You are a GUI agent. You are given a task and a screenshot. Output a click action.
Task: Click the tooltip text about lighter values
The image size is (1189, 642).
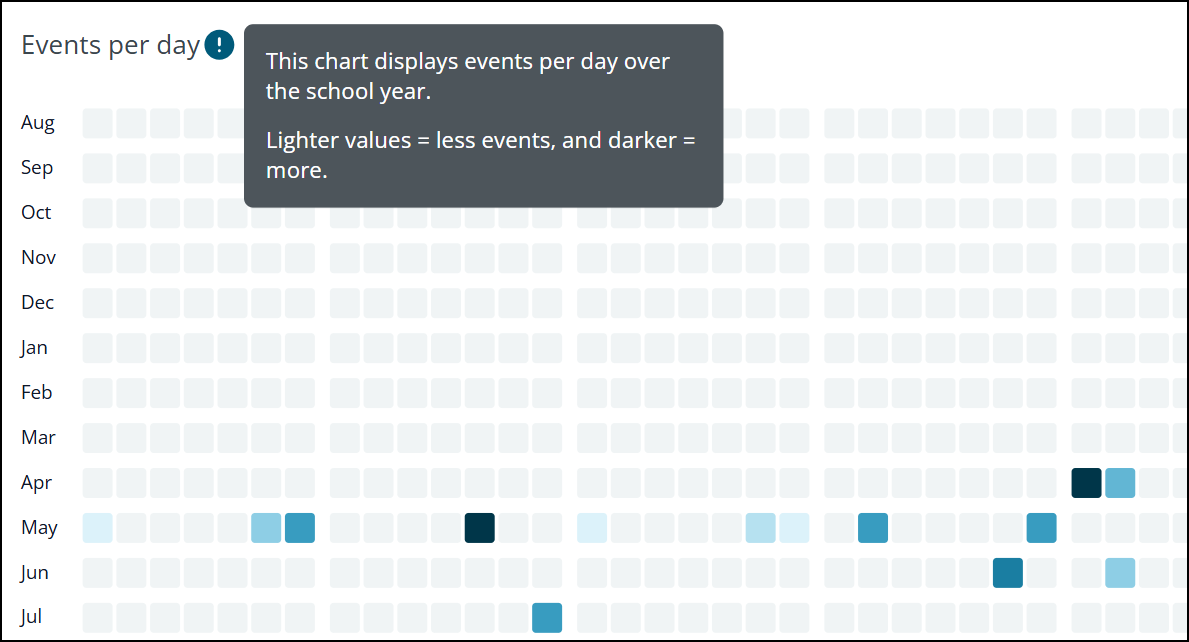481,155
